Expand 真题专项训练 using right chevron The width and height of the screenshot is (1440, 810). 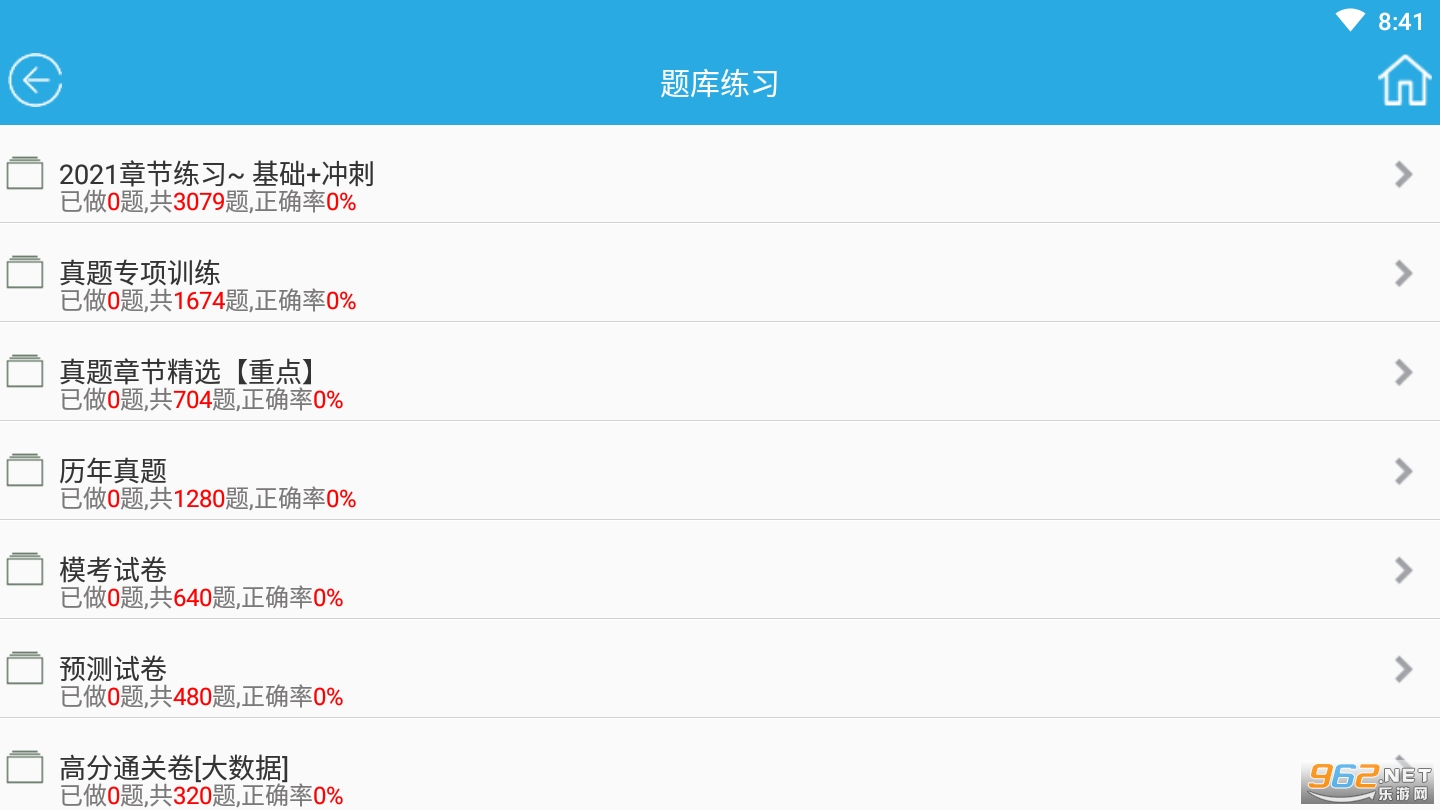coord(1403,273)
